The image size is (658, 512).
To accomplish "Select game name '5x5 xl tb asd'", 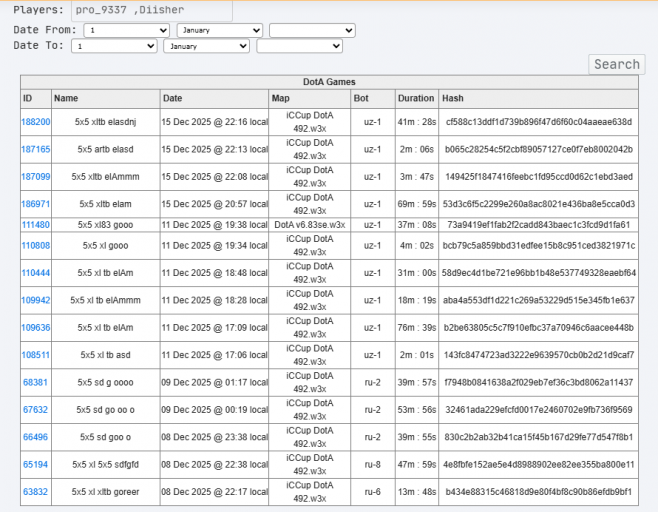I will click(x=105, y=355).
